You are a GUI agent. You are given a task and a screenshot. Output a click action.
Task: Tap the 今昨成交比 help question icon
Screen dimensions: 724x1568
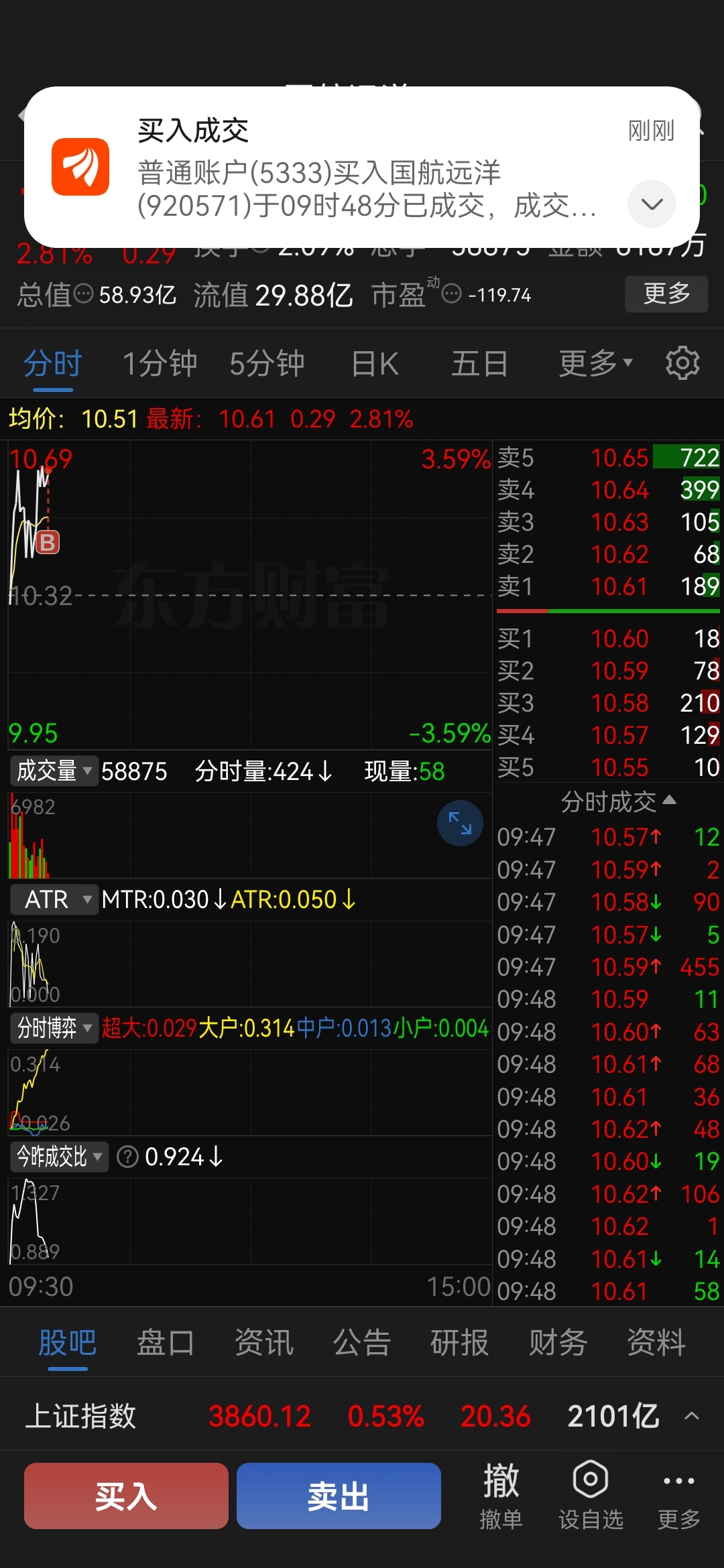pos(127,1157)
